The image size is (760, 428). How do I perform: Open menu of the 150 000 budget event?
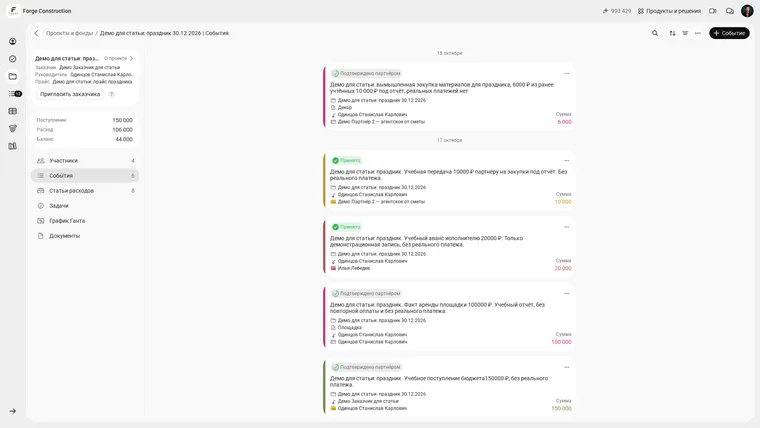tap(566, 367)
